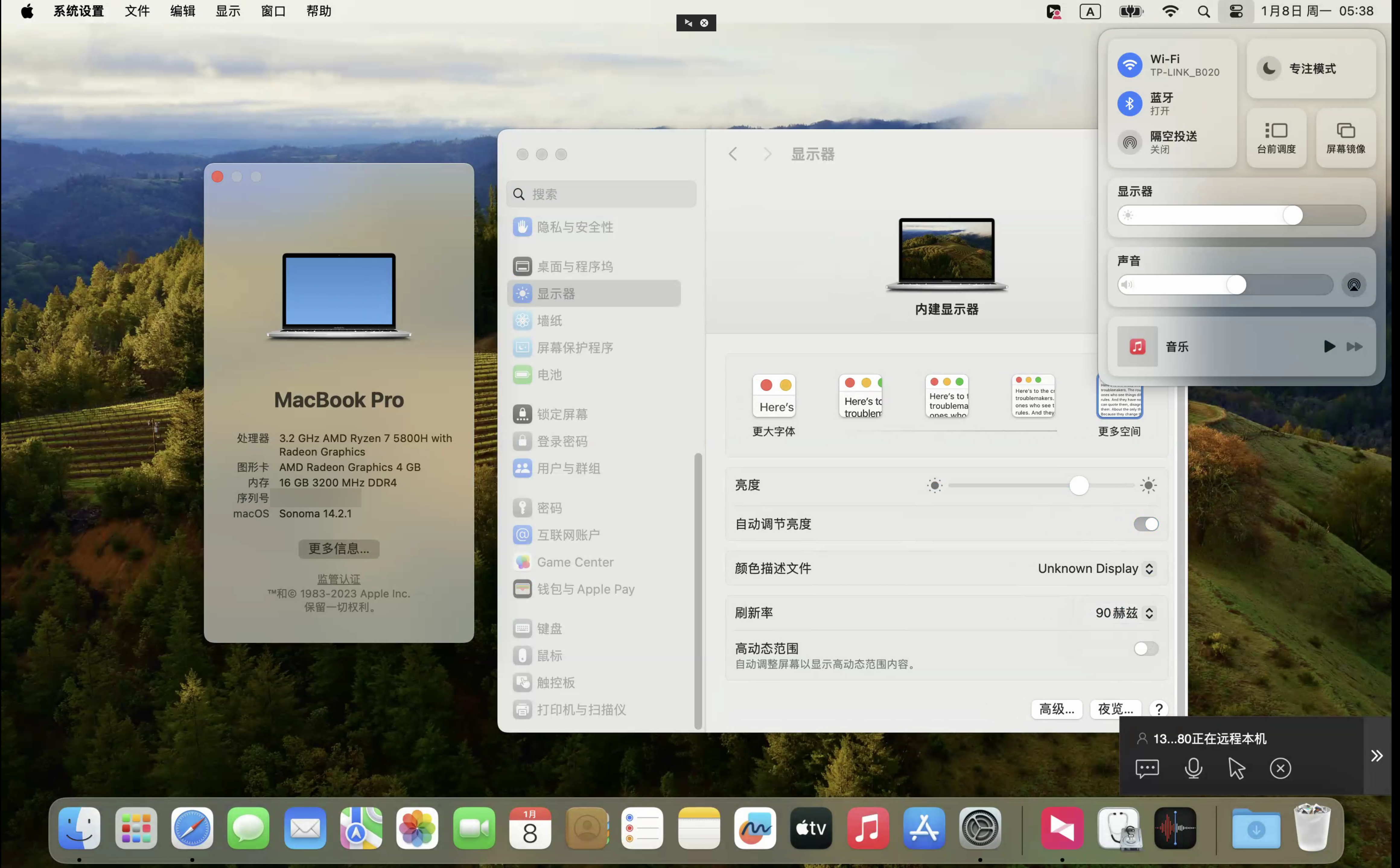Open 屏幕镜像 in Control Center

click(x=1345, y=138)
